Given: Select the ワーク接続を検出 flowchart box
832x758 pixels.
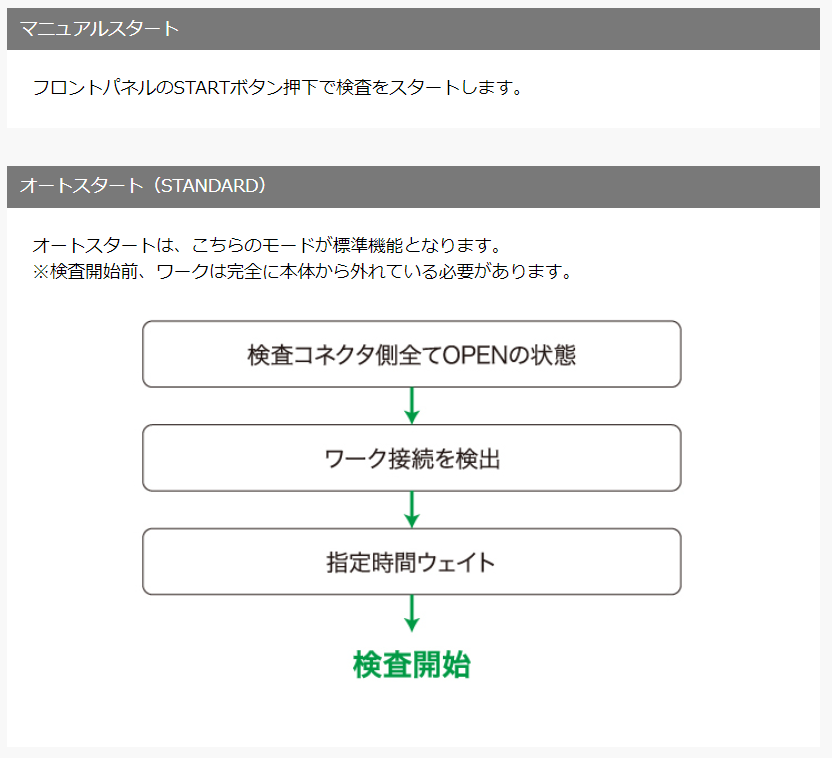Looking at the screenshot, I should click(x=411, y=458).
